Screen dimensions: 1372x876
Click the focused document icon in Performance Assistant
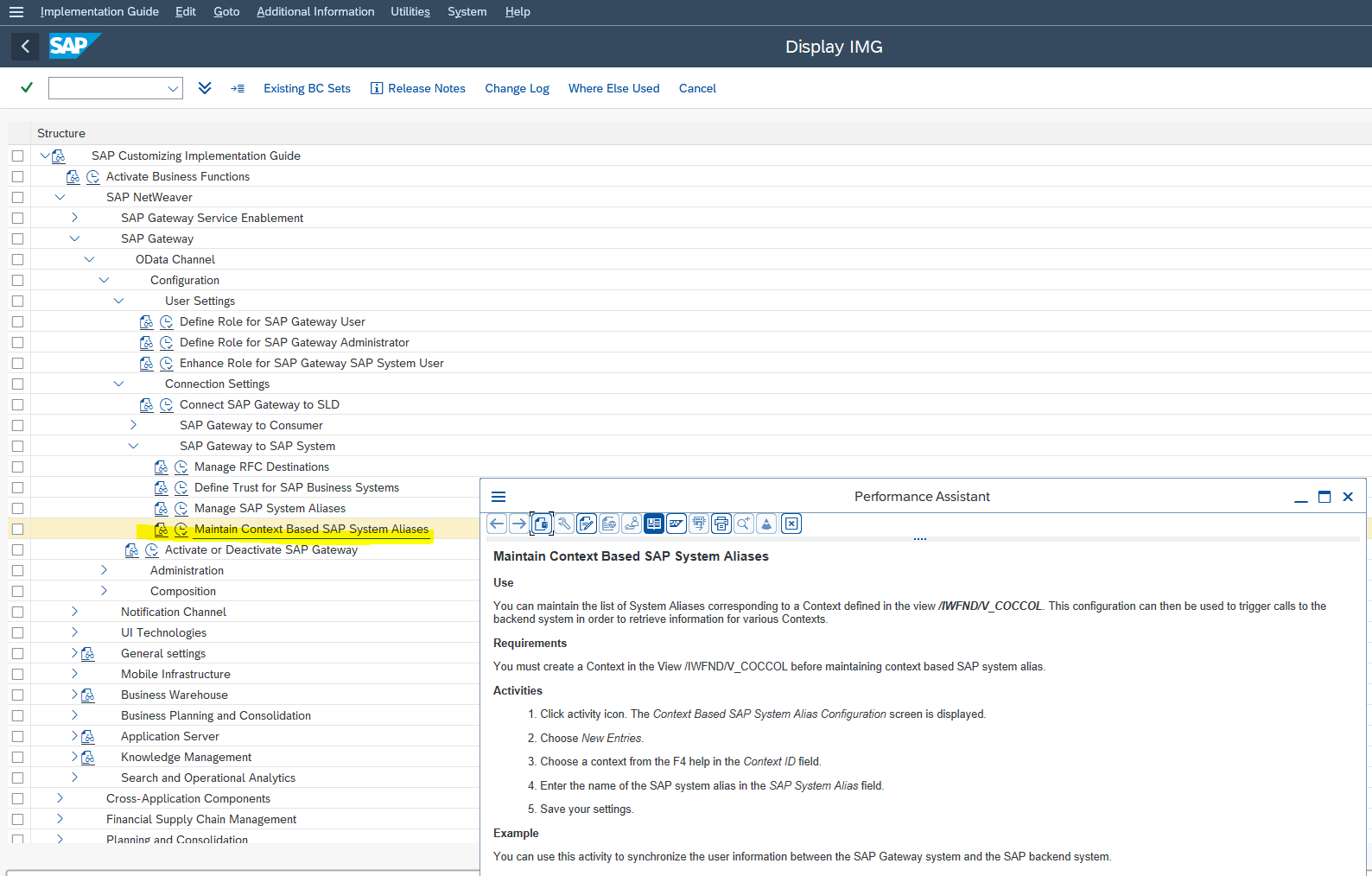point(542,524)
